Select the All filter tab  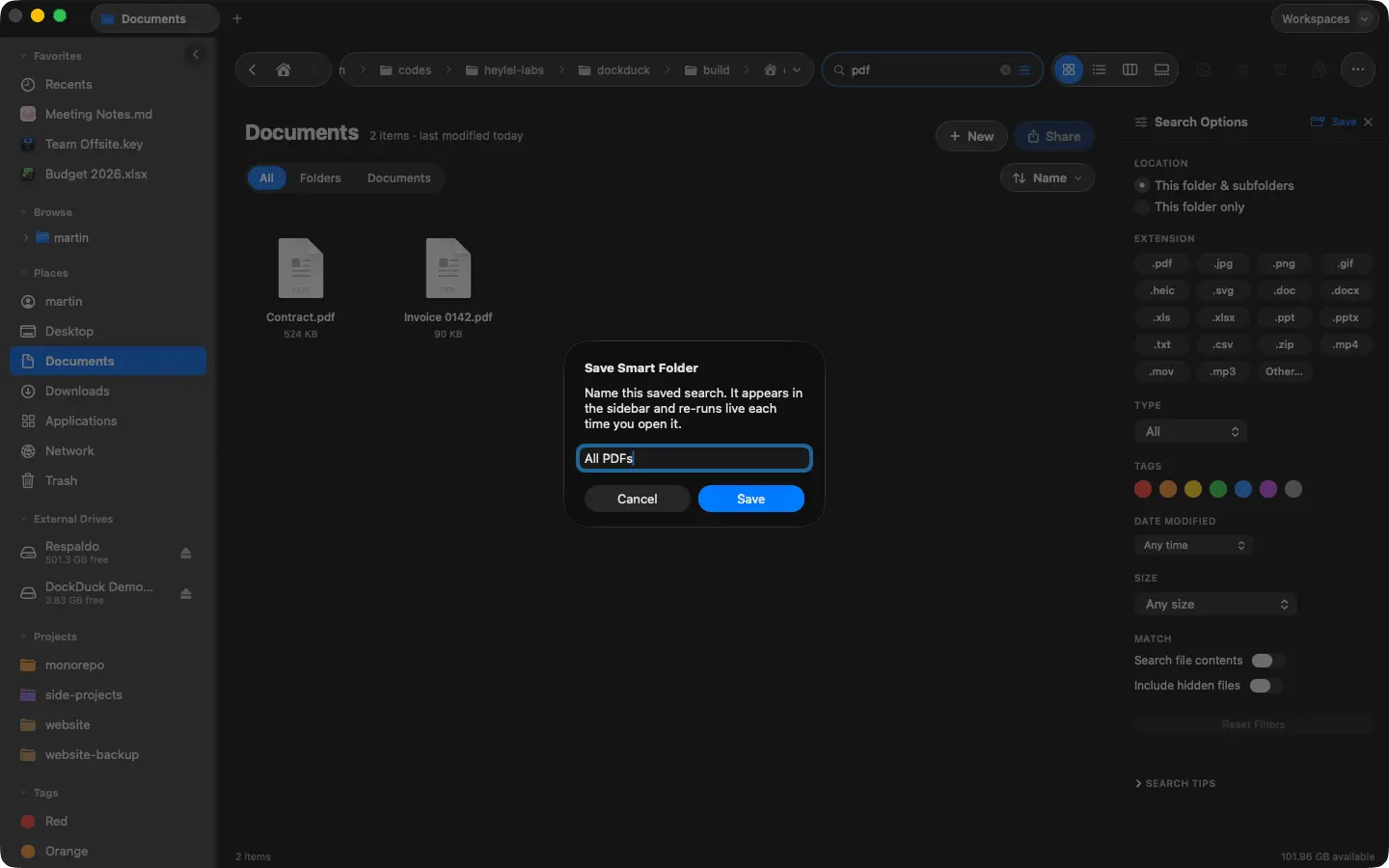point(267,177)
